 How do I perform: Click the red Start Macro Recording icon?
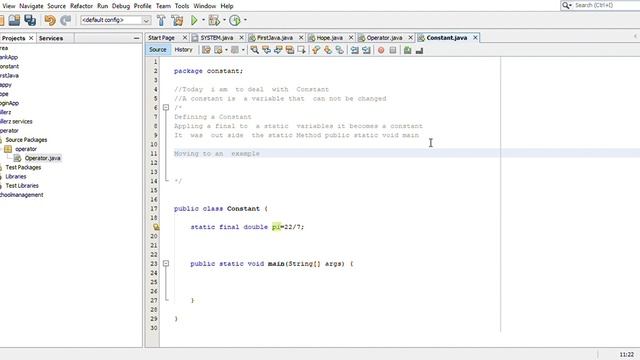[381, 50]
